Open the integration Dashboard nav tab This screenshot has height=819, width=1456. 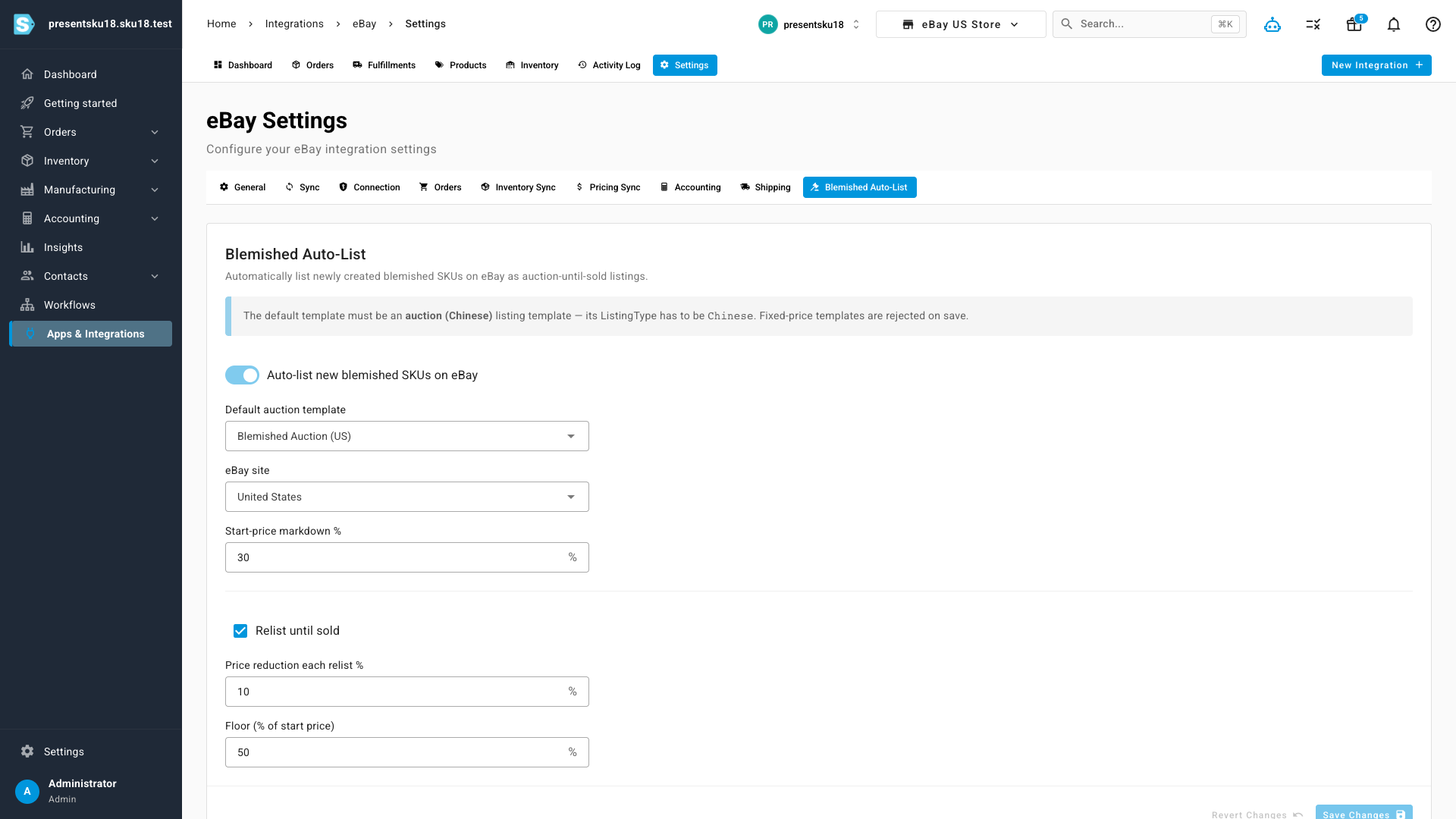(x=243, y=65)
